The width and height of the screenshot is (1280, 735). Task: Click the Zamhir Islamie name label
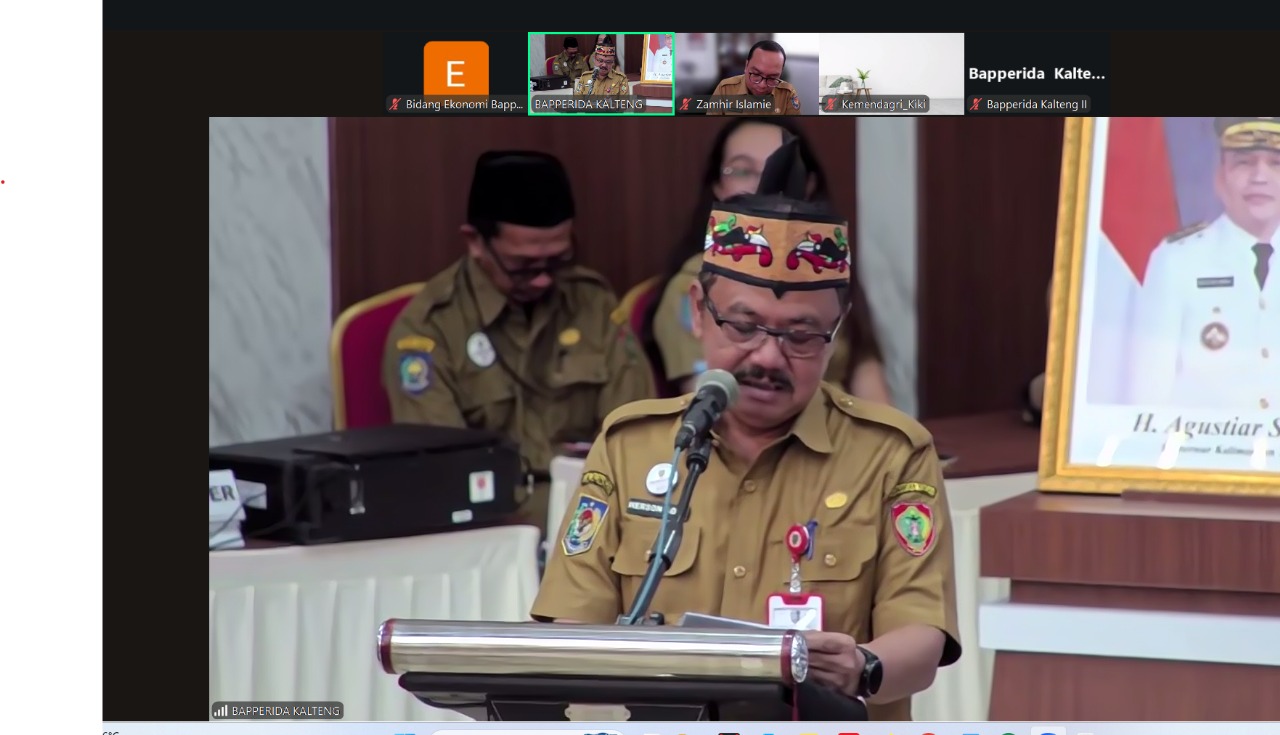(x=733, y=104)
